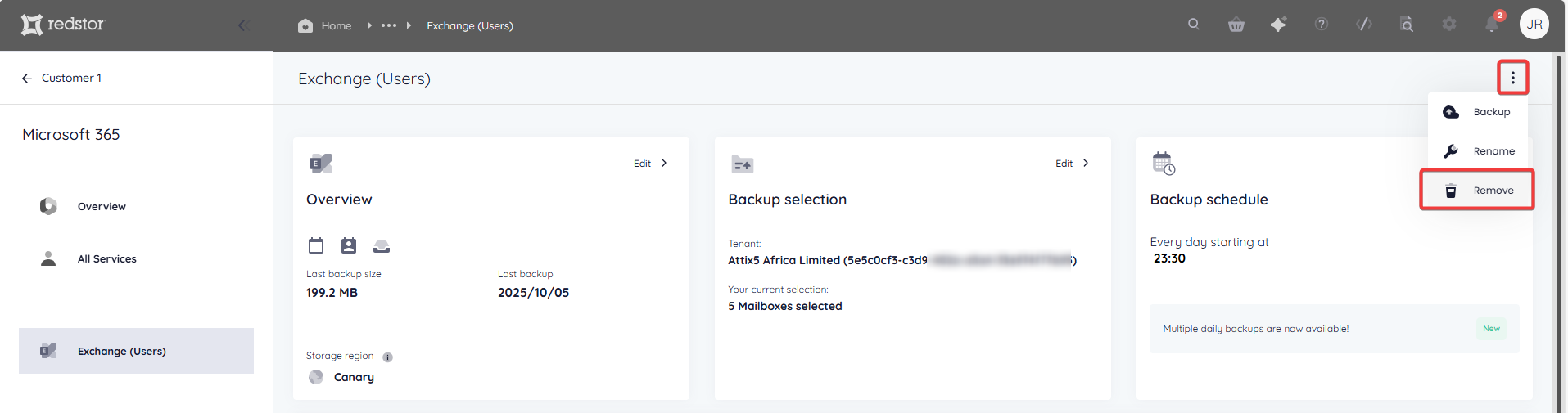1568x413 pixels.
Task: Choose Backup from the menu
Action: pyautogui.click(x=1478, y=112)
